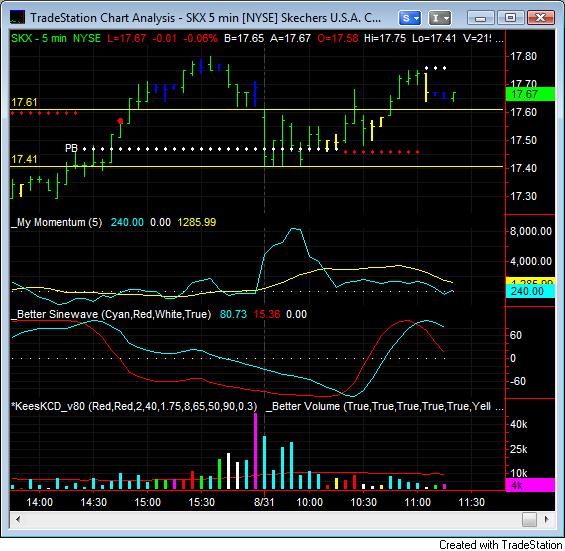
Task: Click the 15:30 time axis label
Action: tap(201, 502)
